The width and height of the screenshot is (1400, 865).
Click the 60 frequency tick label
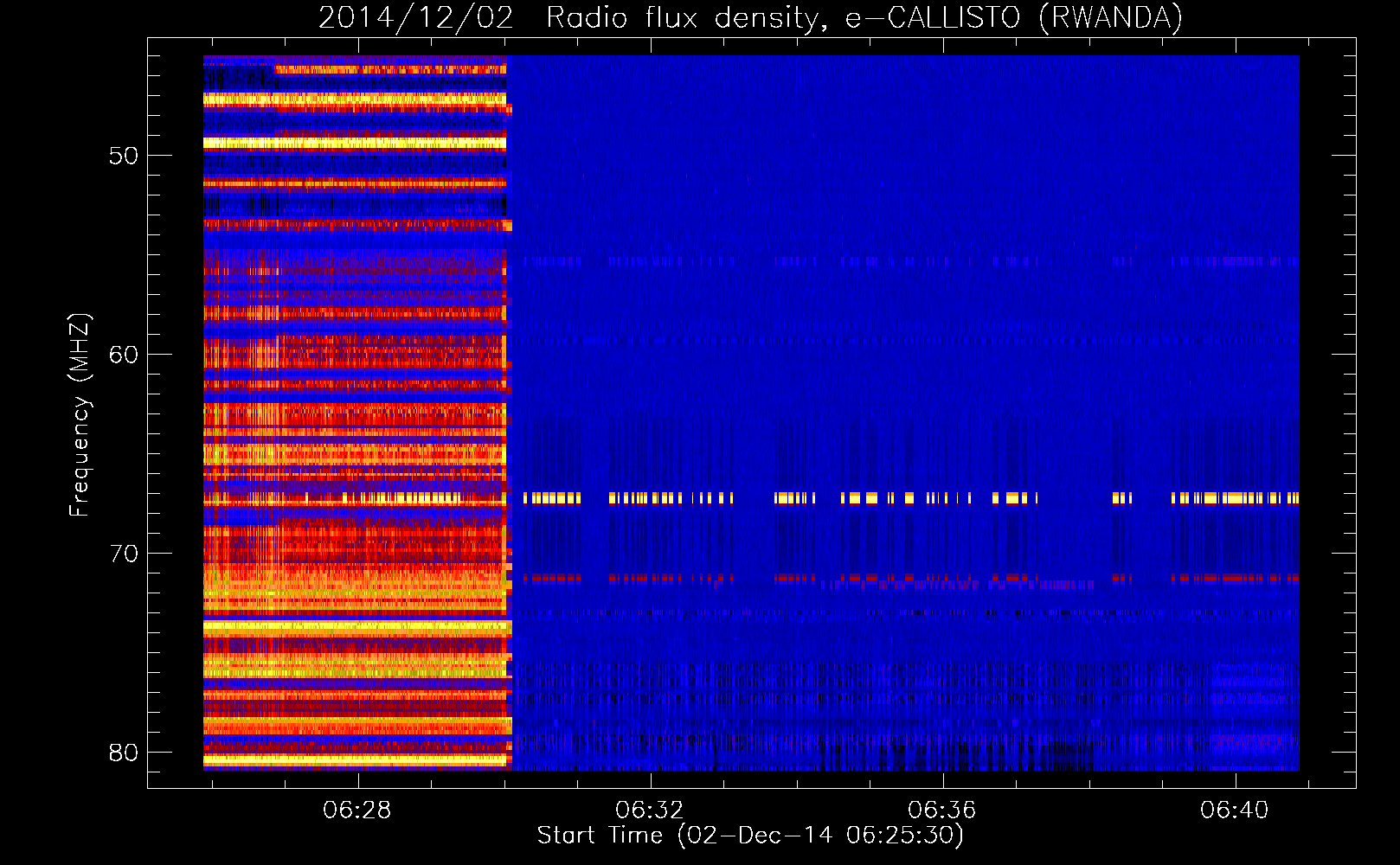click(124, 355)
